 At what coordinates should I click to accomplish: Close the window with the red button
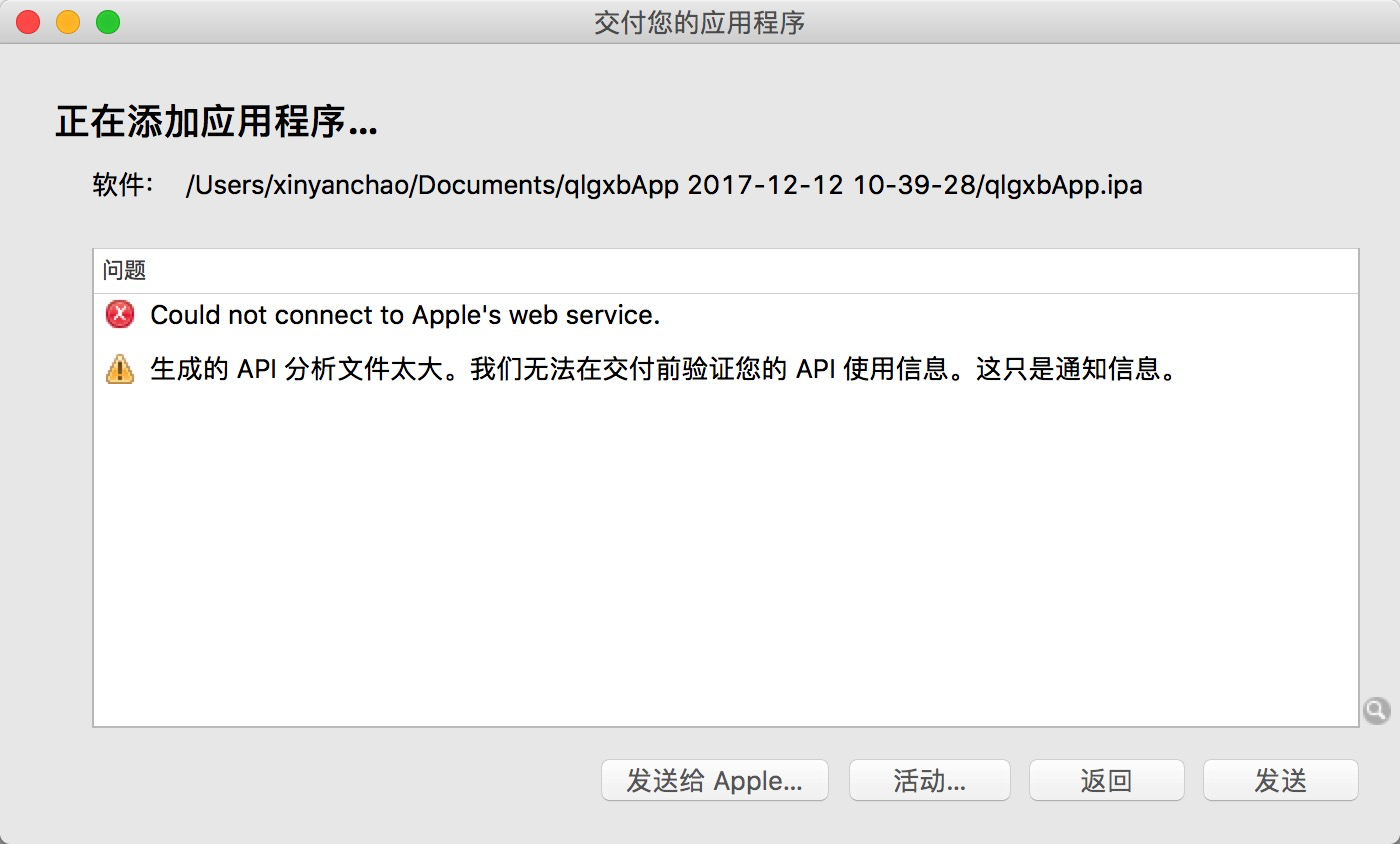[x=28, y=22]
